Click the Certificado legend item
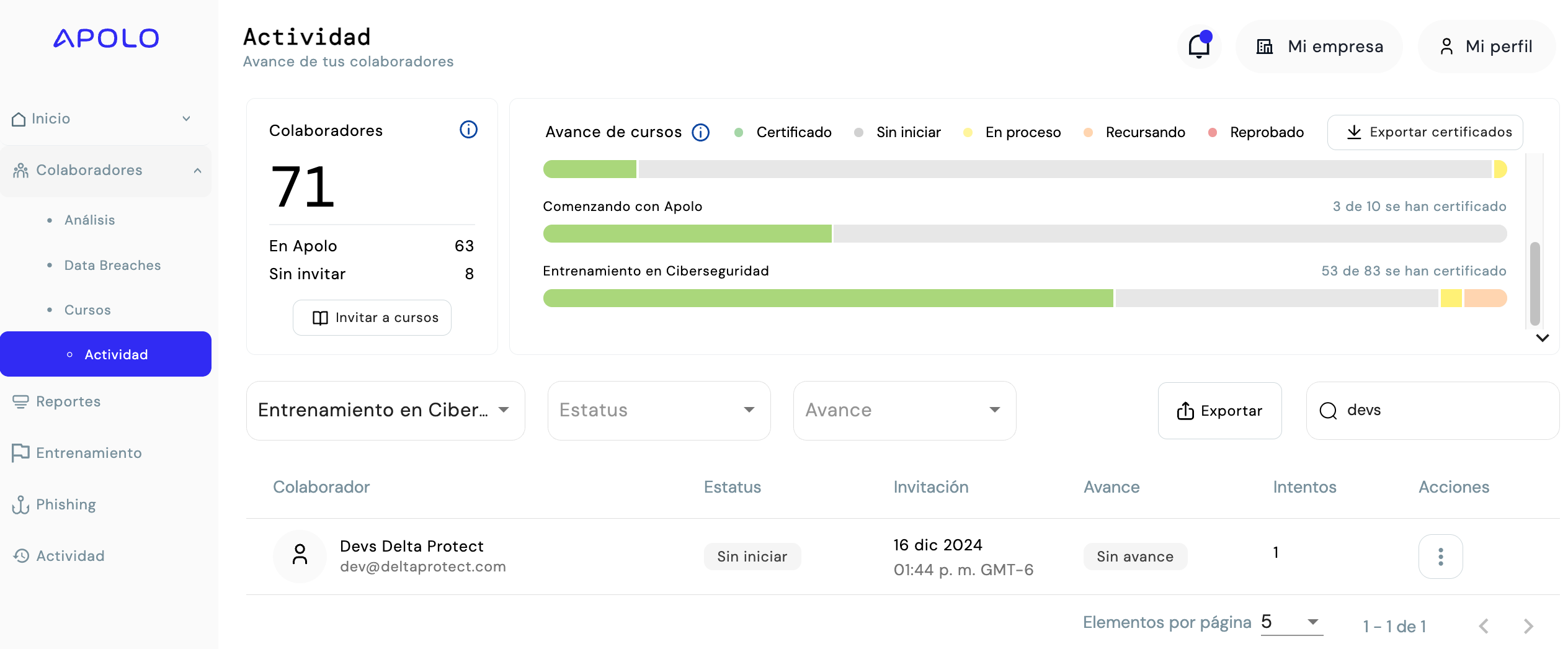Screen dimensions: 1568x649 (x=783, y=132)
